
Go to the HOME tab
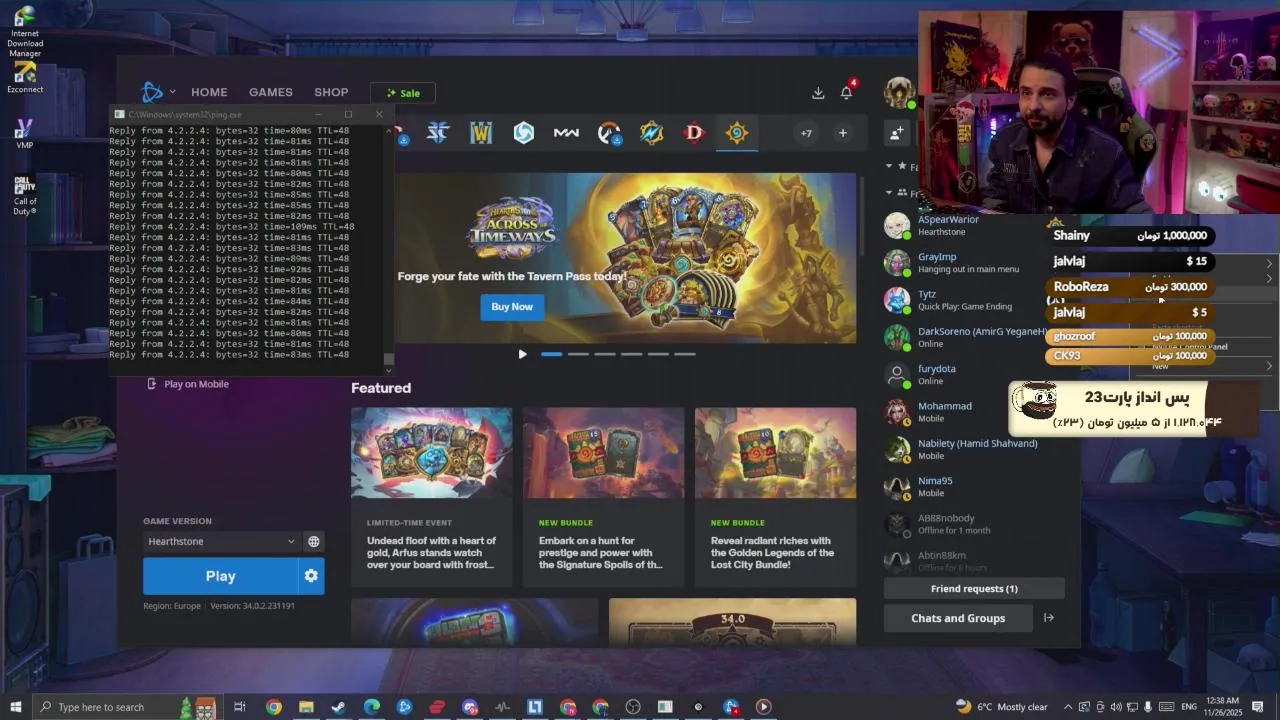pyautogui.click(x=209, y=92)
